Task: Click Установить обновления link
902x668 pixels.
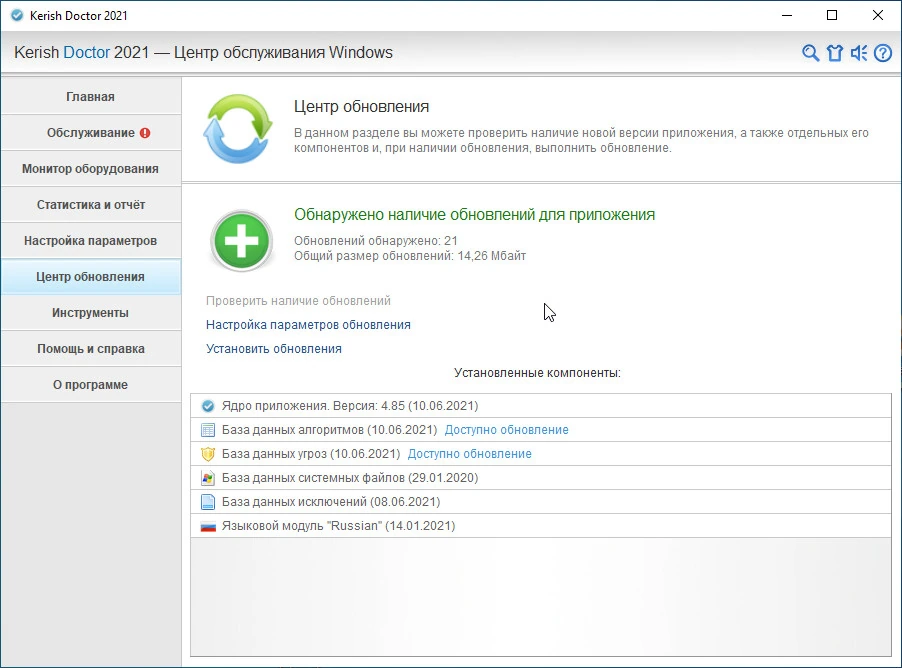Action: point(274,349)
